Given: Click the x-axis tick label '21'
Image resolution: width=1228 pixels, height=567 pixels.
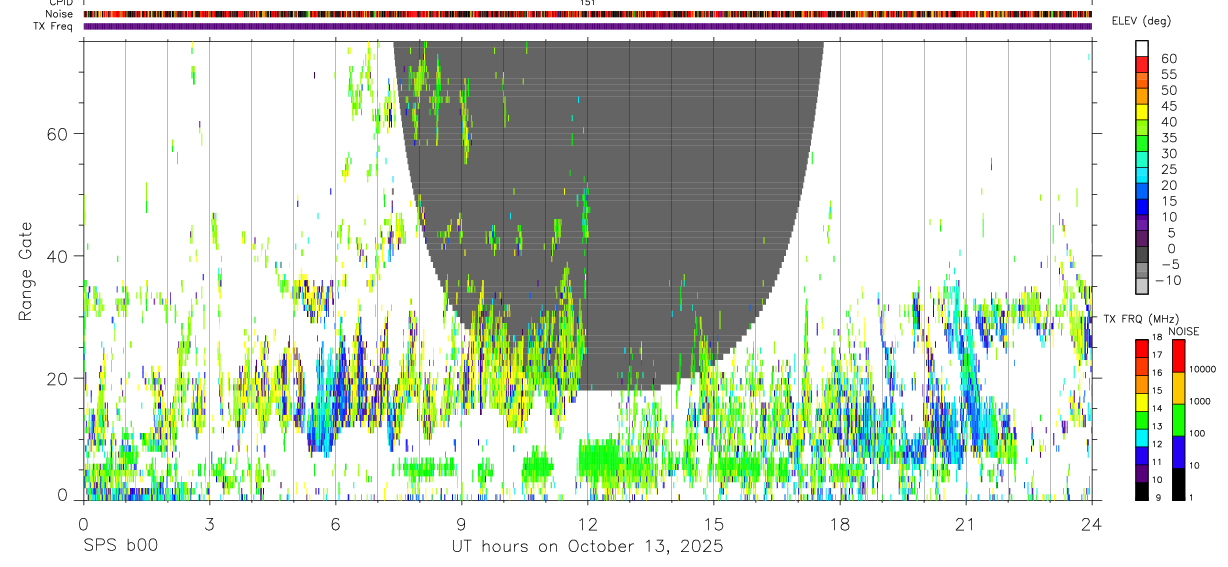Looking at the screenshot, I should coord(965,524).
